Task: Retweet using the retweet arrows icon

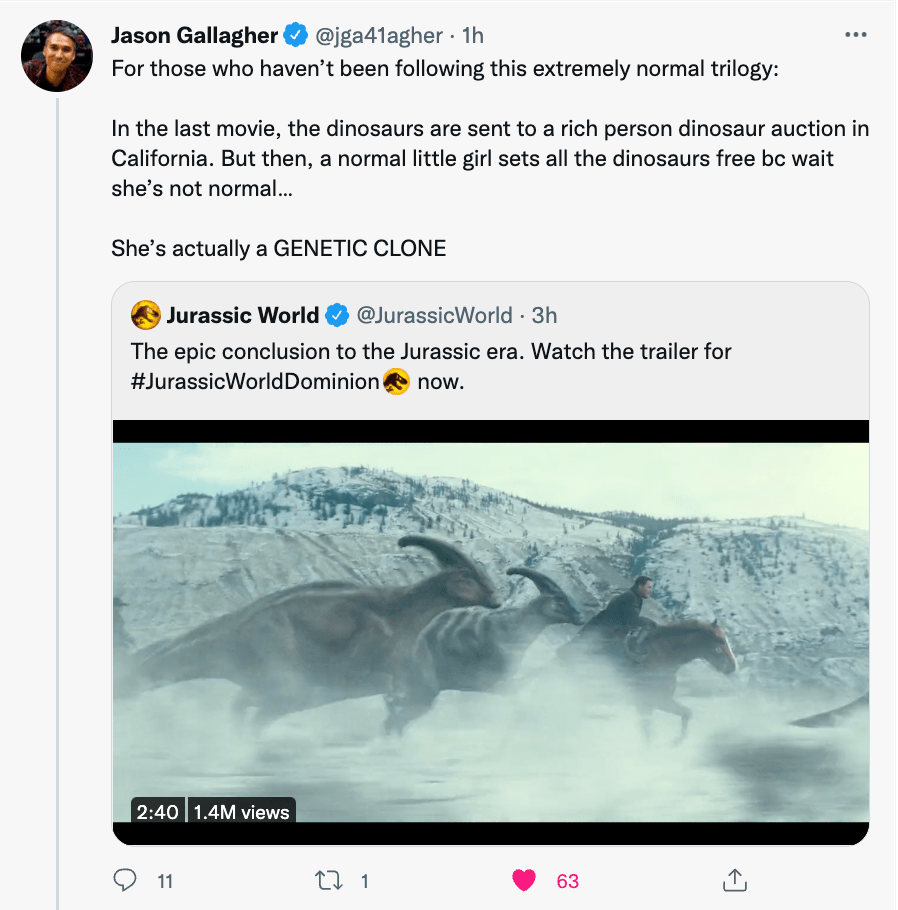Action: point(328,880)
